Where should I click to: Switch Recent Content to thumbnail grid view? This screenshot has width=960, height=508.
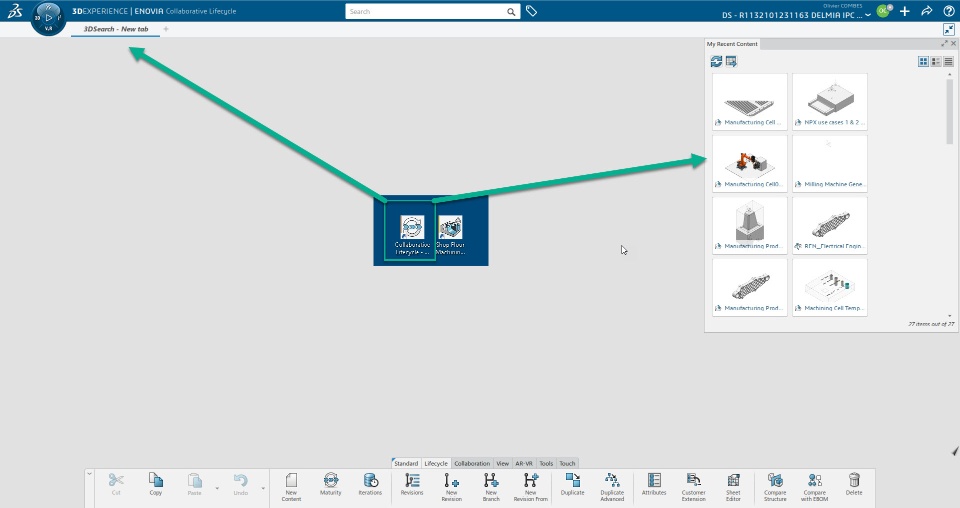[923, 61]
